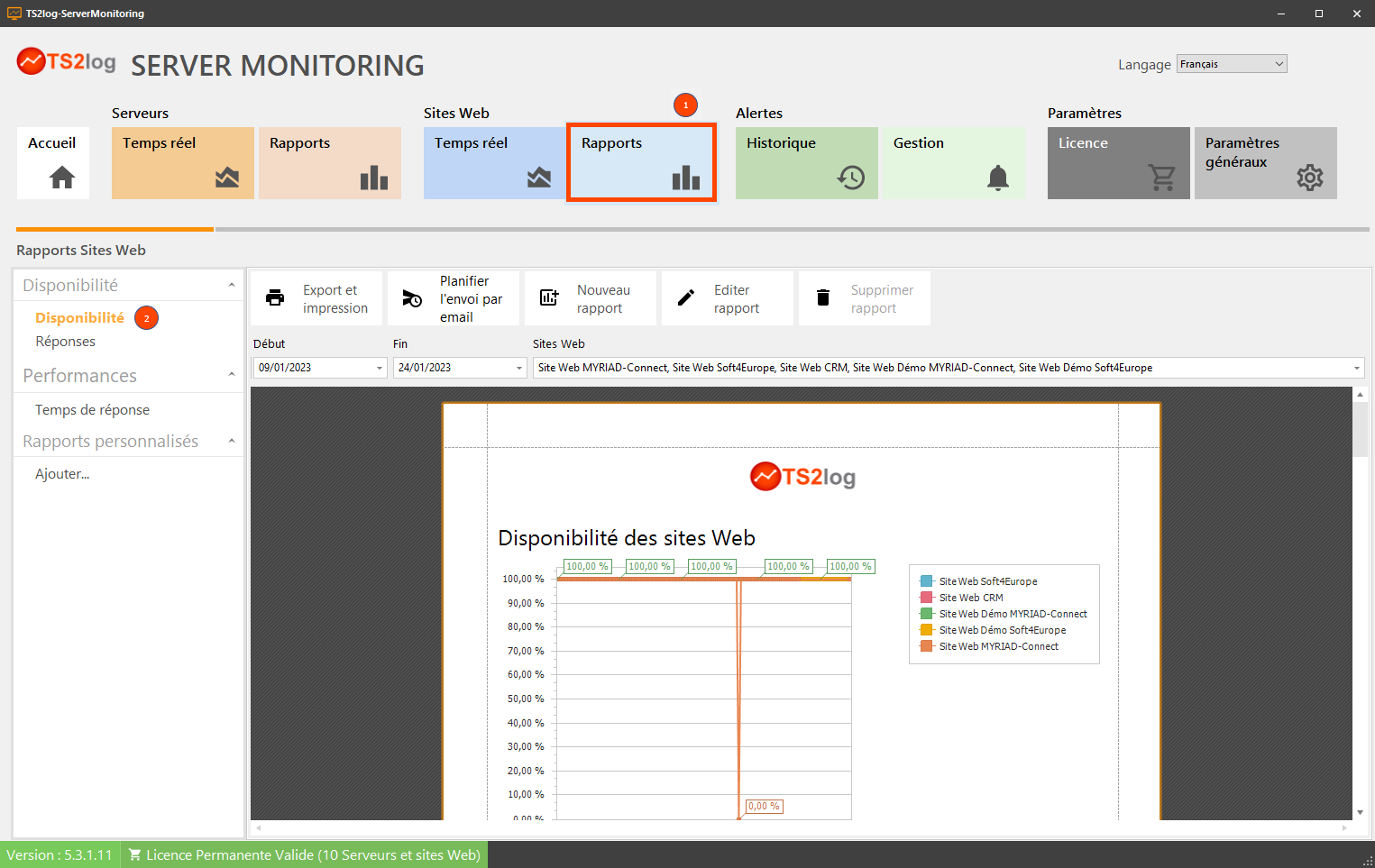Click Ajouter... to add a custom report

62,474
